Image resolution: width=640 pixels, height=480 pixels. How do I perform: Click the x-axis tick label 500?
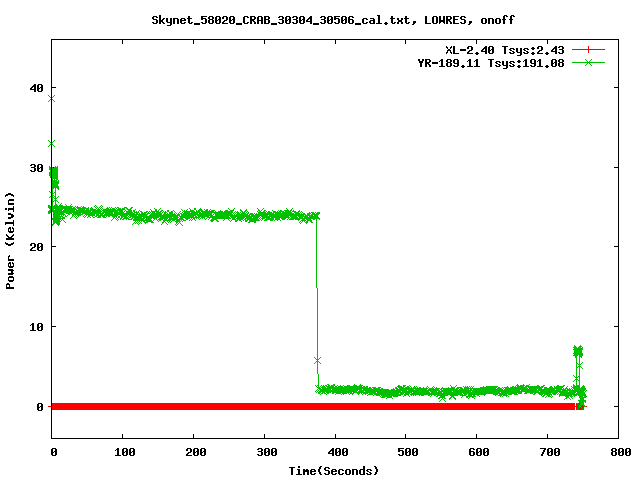pyautogui.click(x=408, y=452)
